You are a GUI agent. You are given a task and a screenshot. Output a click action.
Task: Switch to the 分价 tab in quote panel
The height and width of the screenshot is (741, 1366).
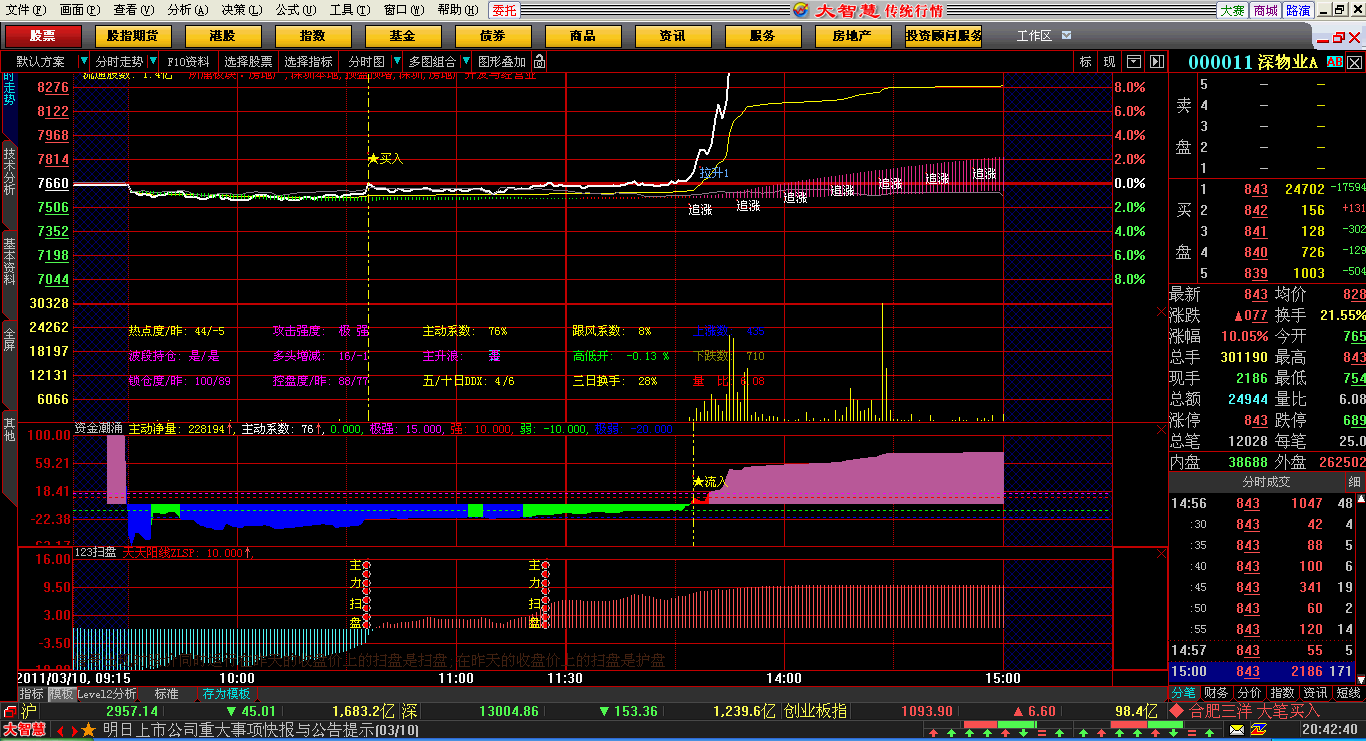tap(1249, 693)
